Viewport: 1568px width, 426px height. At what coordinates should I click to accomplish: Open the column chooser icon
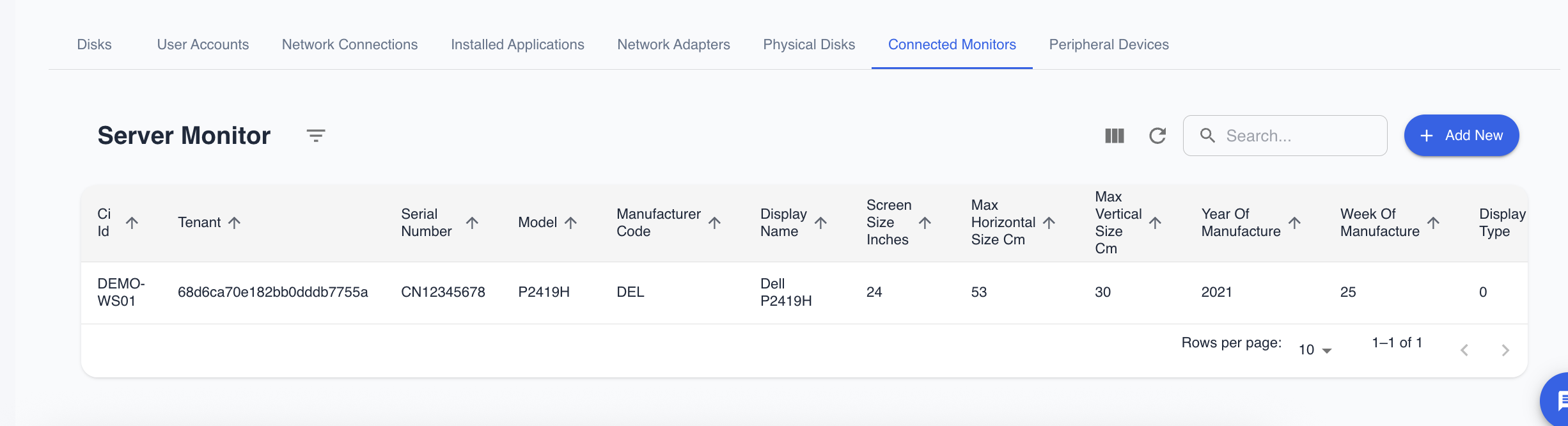click(1114, 136)
